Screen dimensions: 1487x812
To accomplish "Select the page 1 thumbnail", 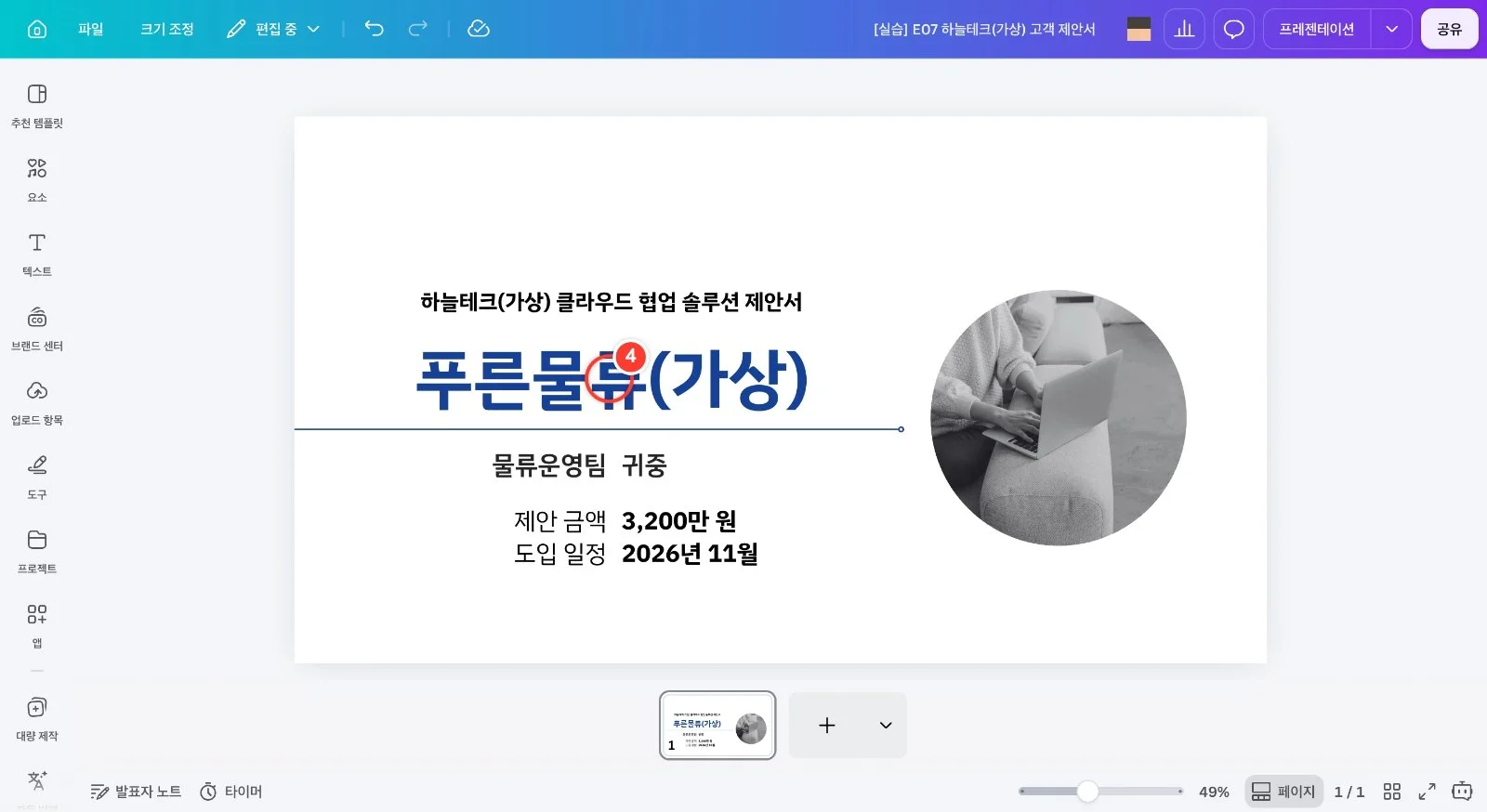I will pyautogui.click(x=717, y=726).
